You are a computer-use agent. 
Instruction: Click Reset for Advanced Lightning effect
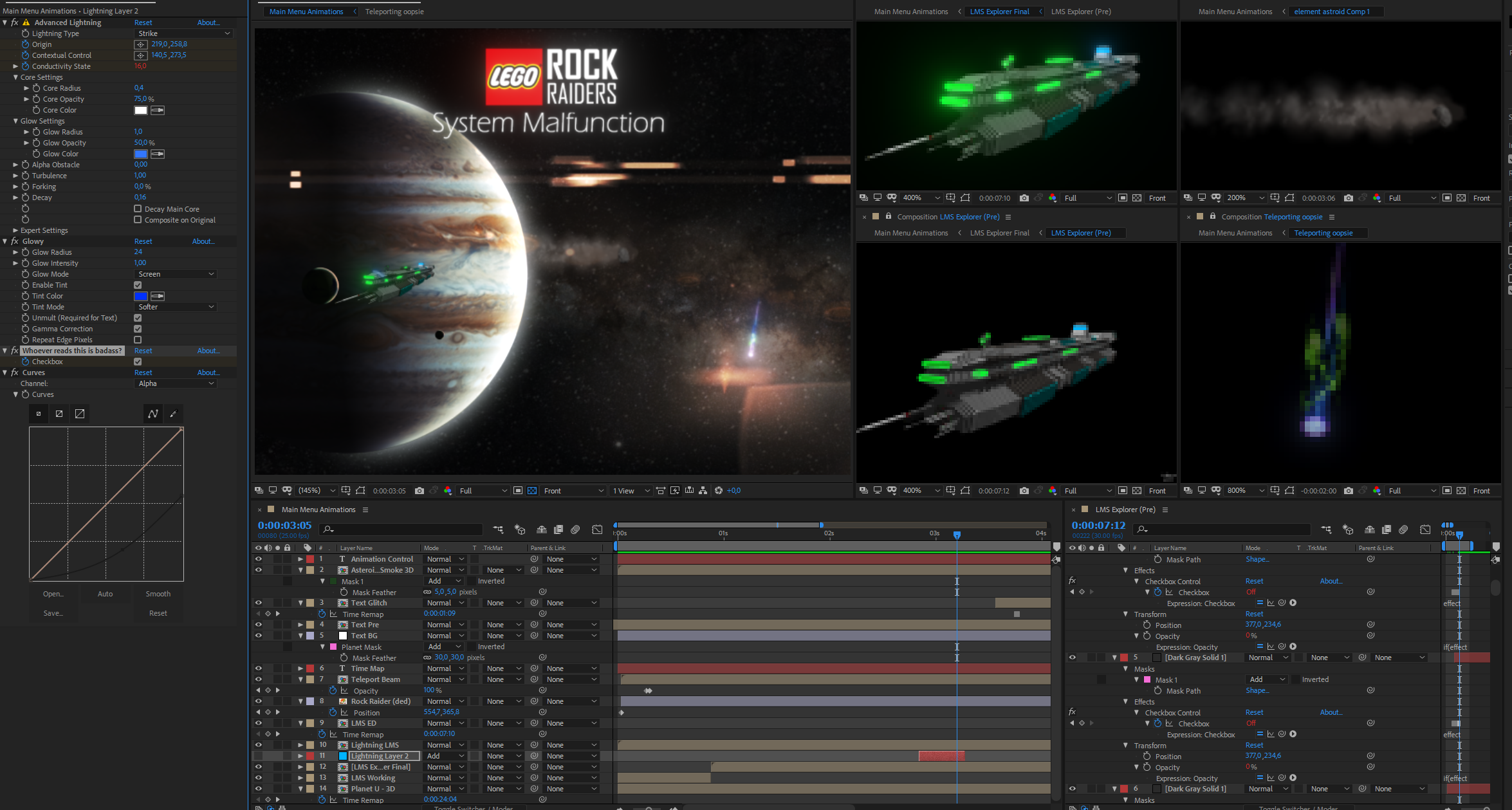click(x=143, y=23)
